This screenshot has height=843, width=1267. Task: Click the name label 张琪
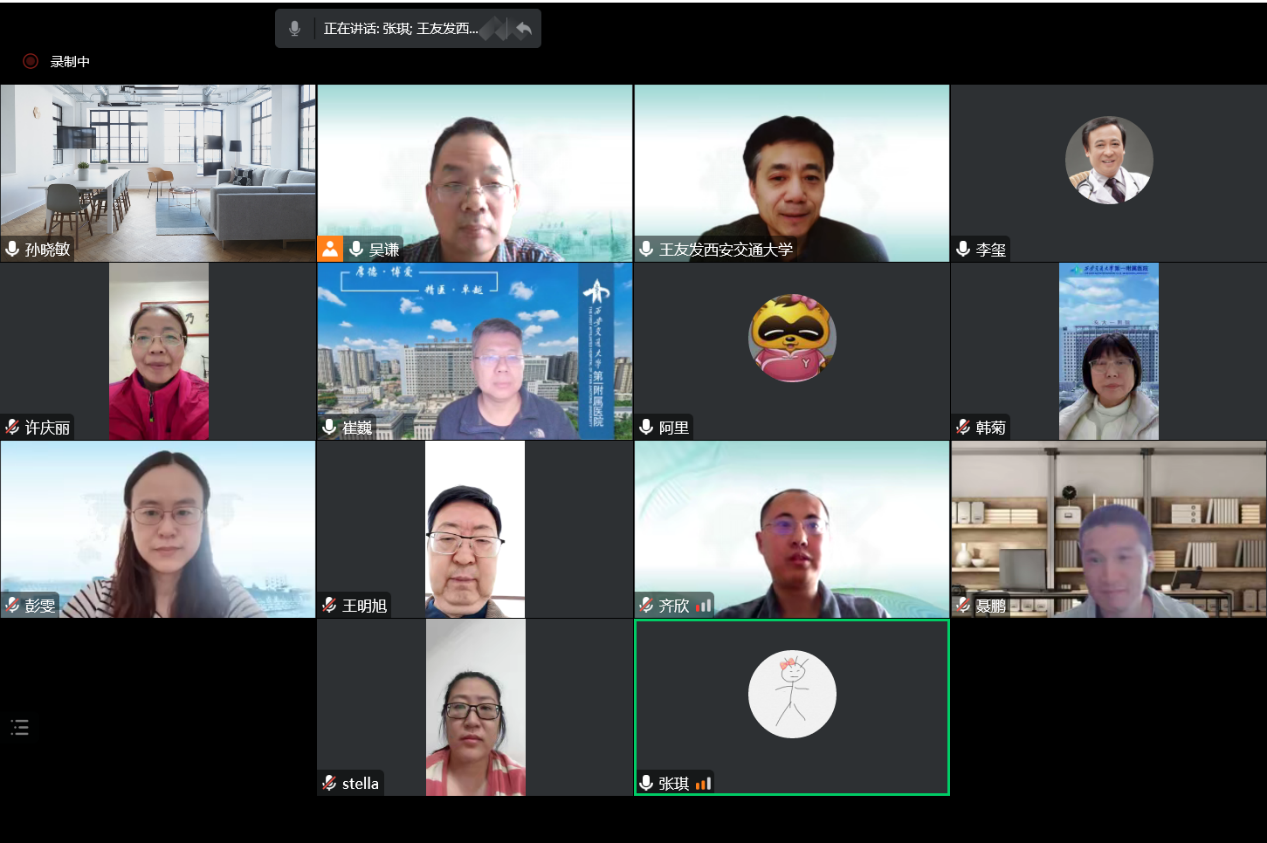[x=674, y=783]
